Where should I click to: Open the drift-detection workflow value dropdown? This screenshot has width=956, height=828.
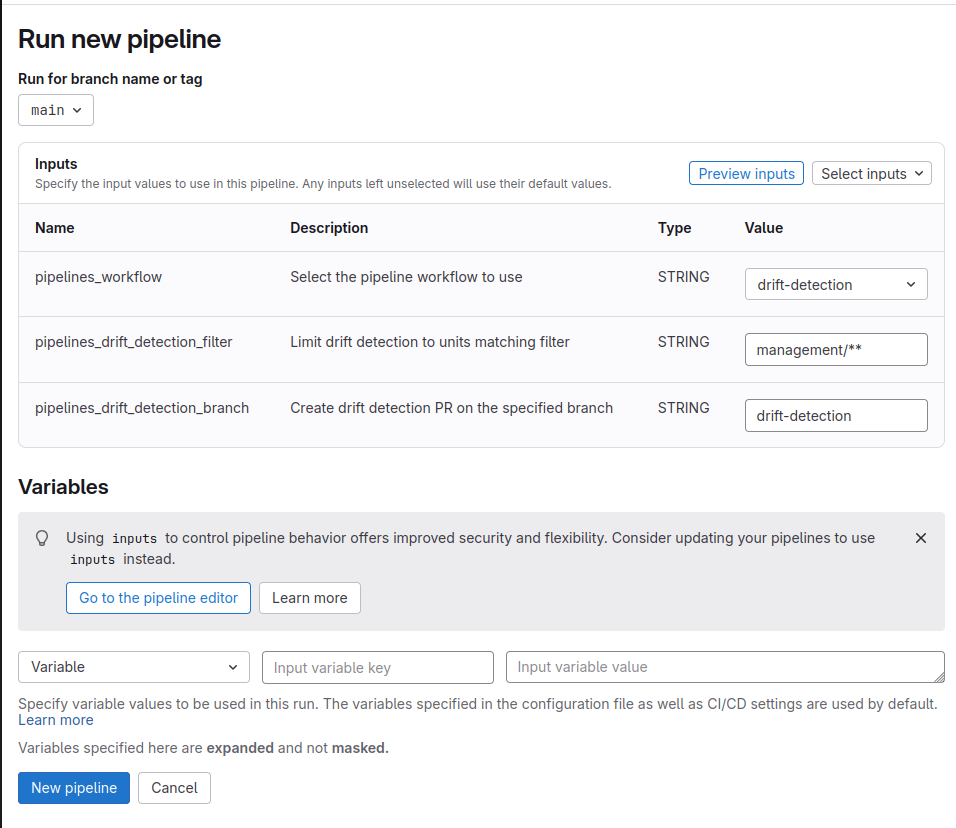pyautogui.click(x=836, y=285)
